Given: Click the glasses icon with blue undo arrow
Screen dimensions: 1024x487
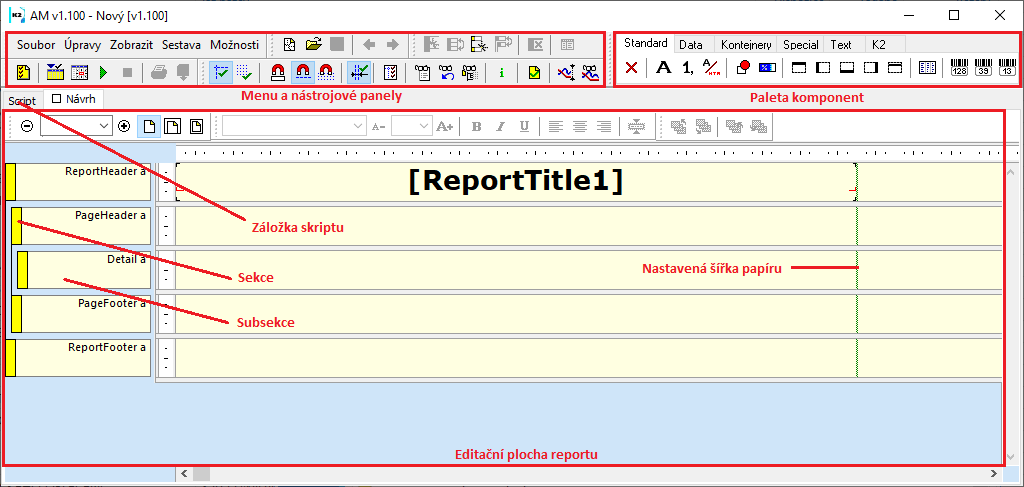Looking at the screenshot, I should point(446,72).
